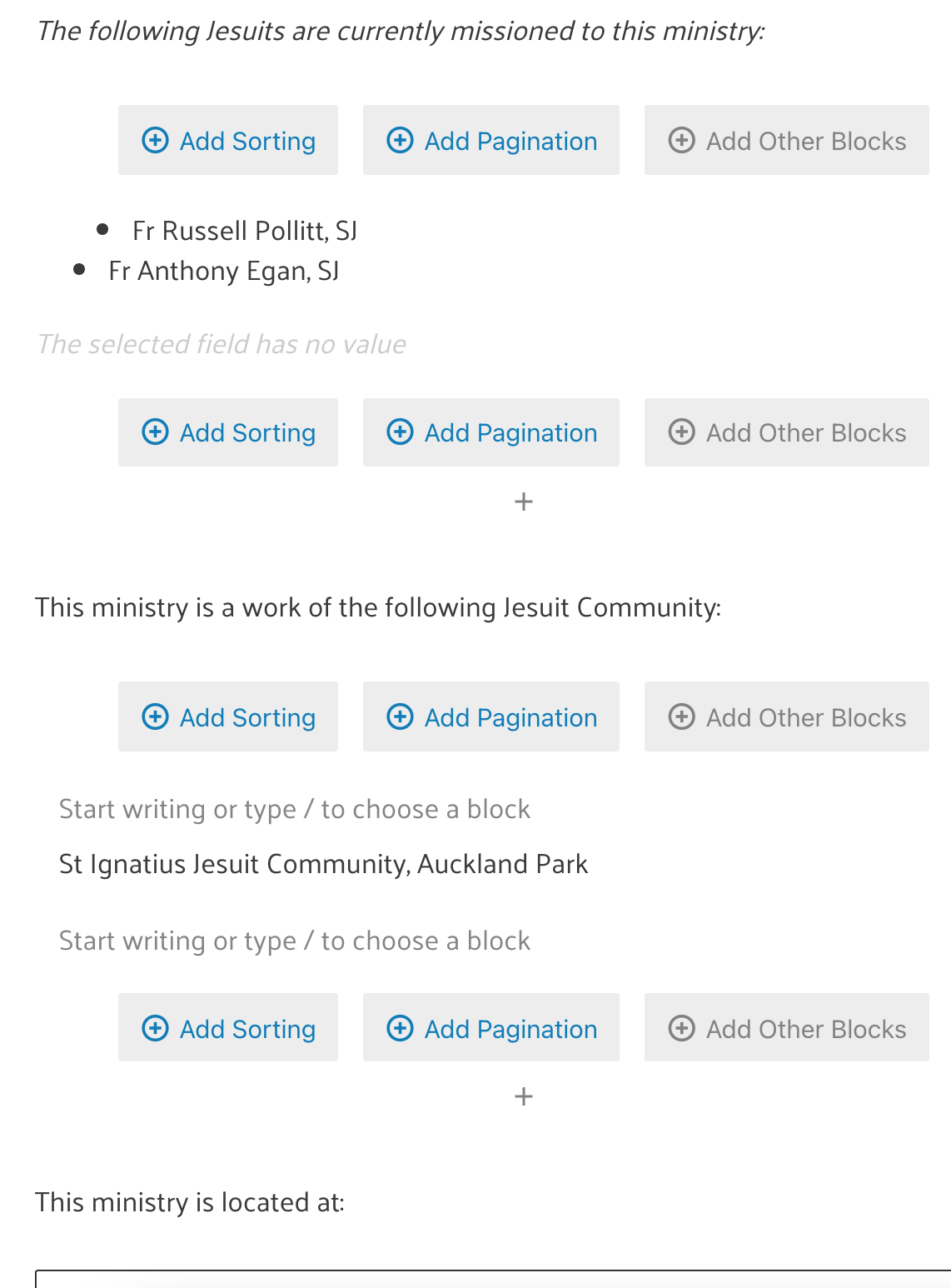
Task: Click the plus icon in the Add Pagination button under the Jesuit Community heading
Action: coord(400,716)
